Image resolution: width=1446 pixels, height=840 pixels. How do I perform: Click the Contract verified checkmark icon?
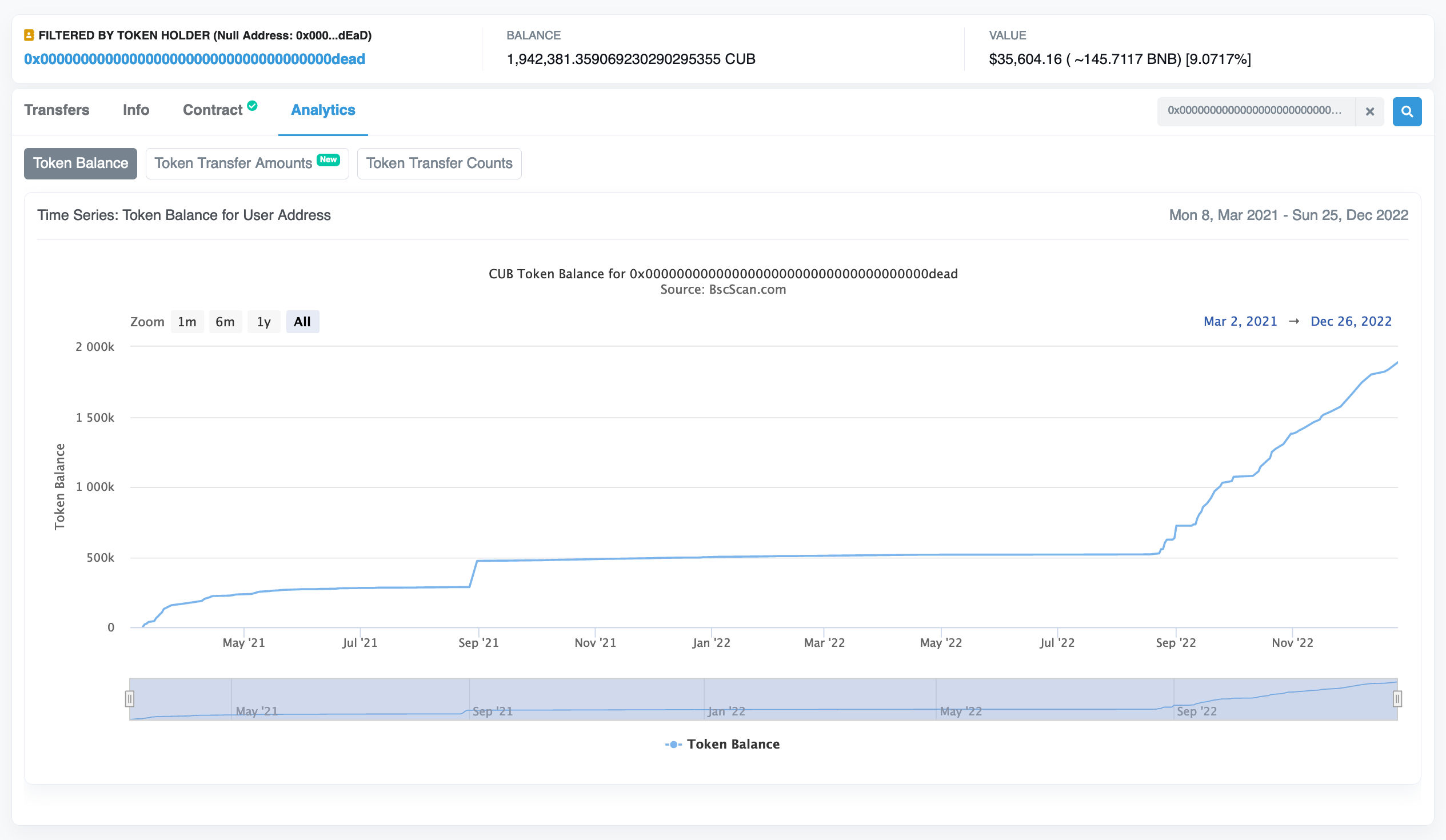tap(253, 106)
